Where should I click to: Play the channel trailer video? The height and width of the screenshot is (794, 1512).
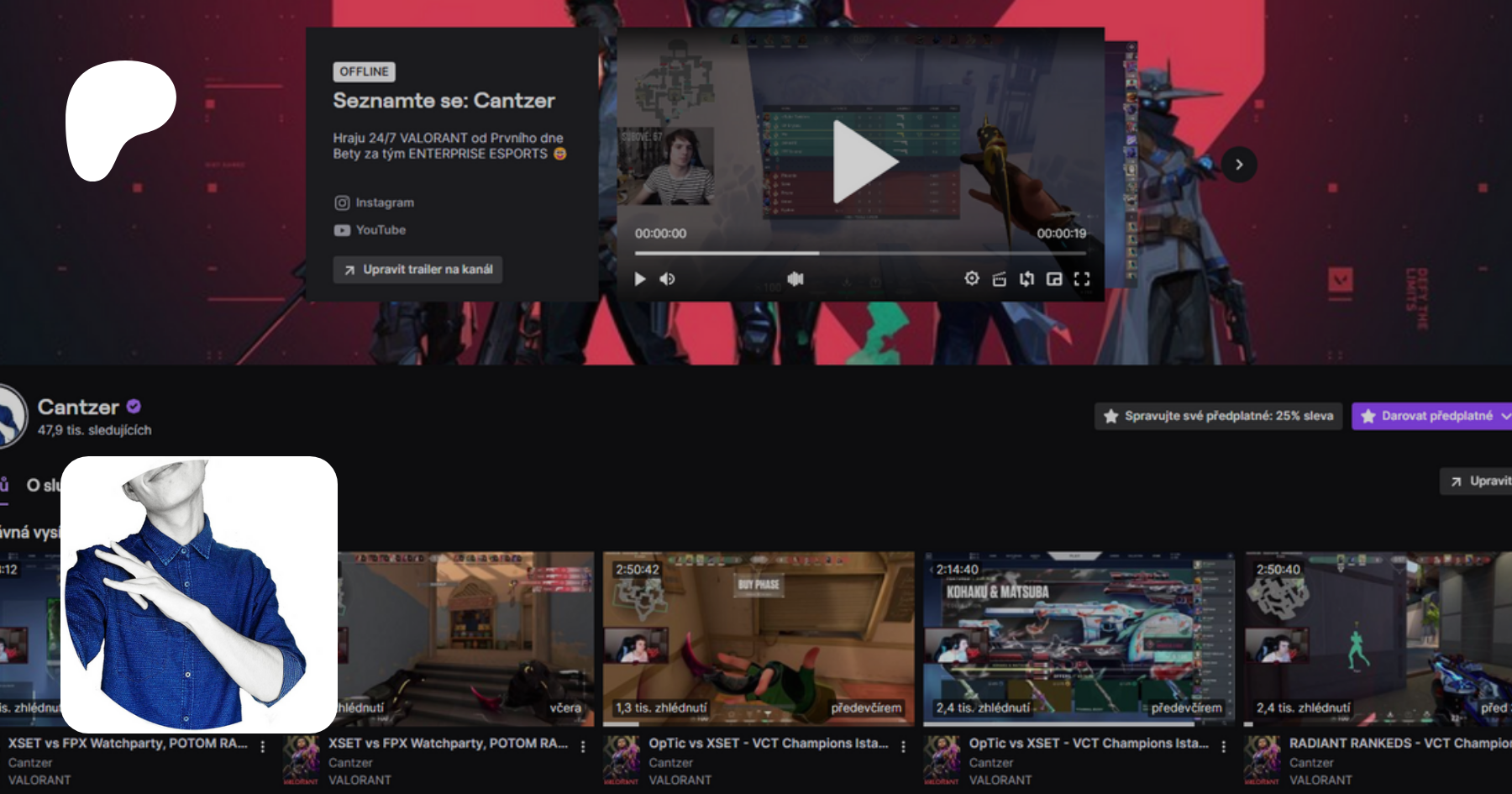(640, 279)
